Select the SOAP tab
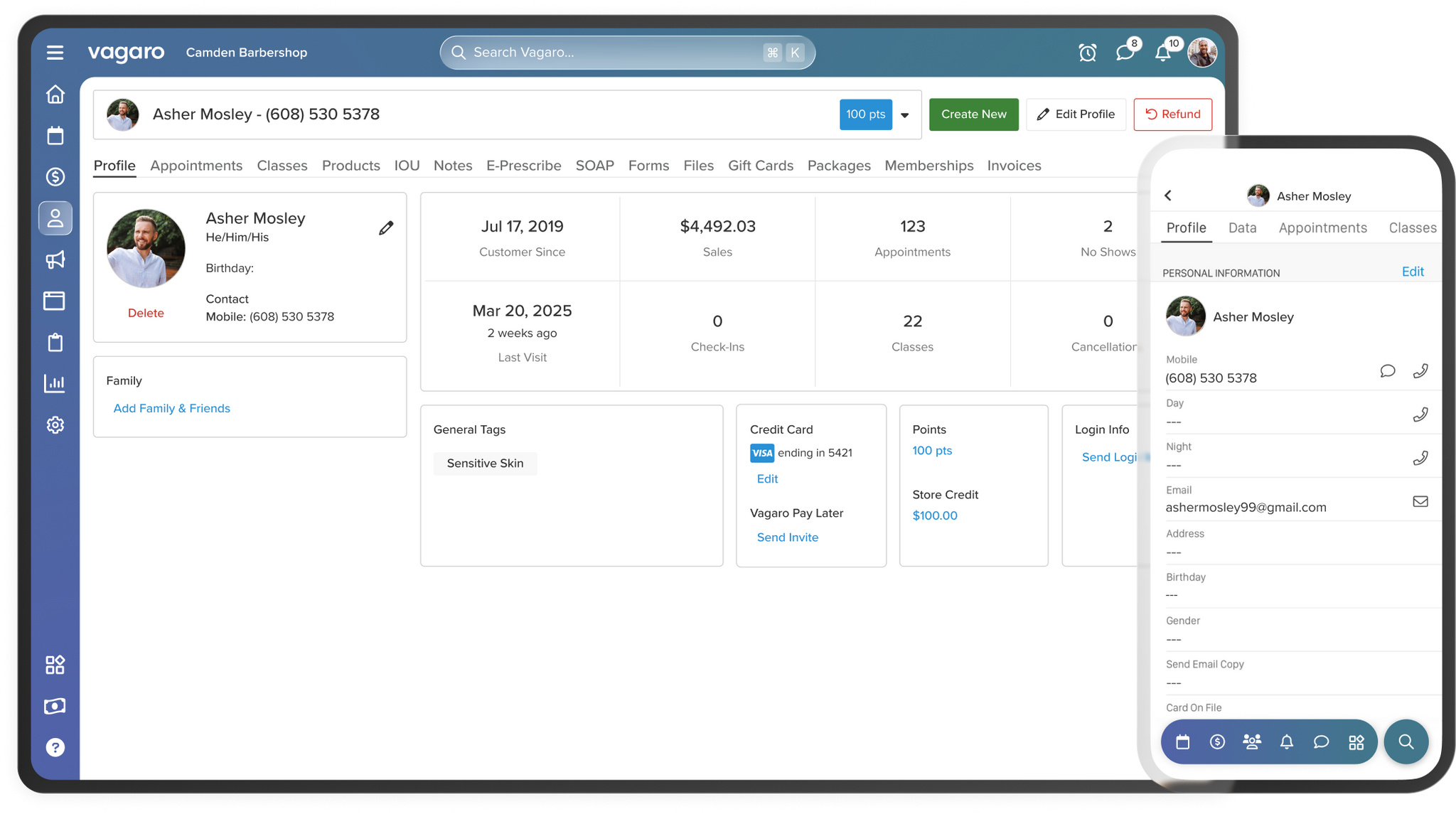Image resolution: width=1456 pixels, height=814 pixels. click(595, 166)
